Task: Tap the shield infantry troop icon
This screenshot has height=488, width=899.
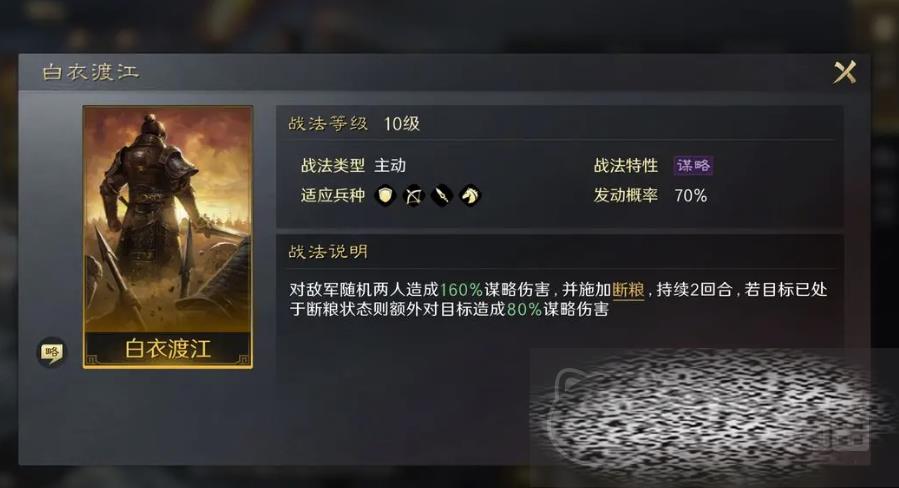Action: 385,196
